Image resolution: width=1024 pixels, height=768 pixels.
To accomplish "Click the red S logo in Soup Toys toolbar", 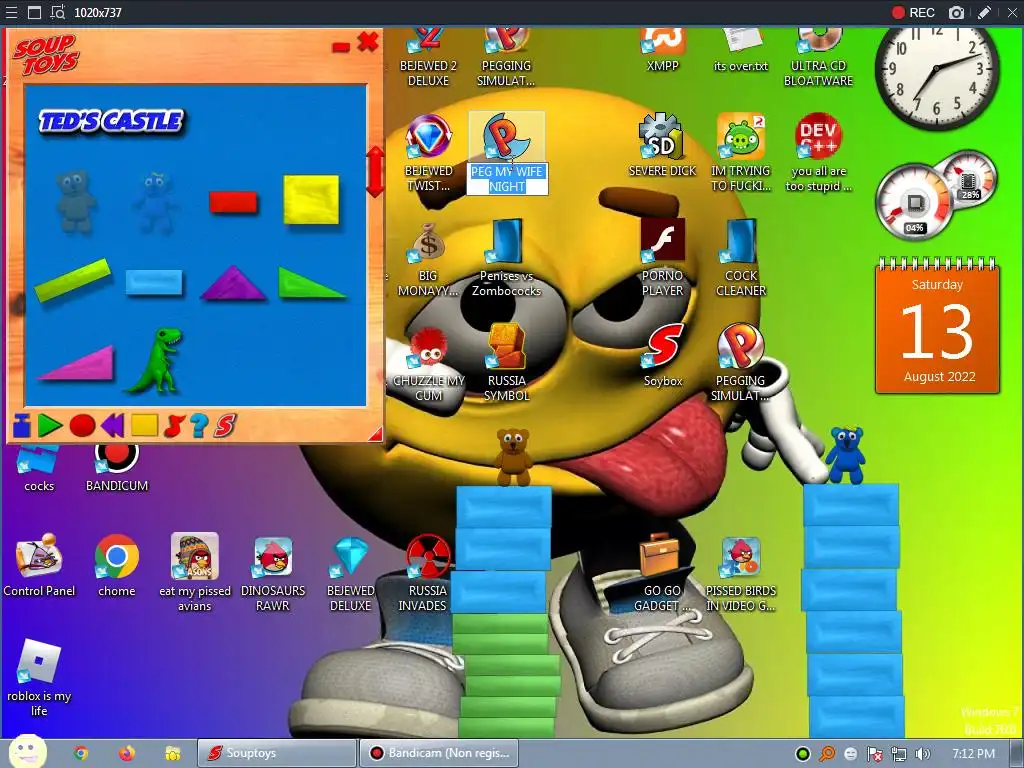I will point(224,426).
